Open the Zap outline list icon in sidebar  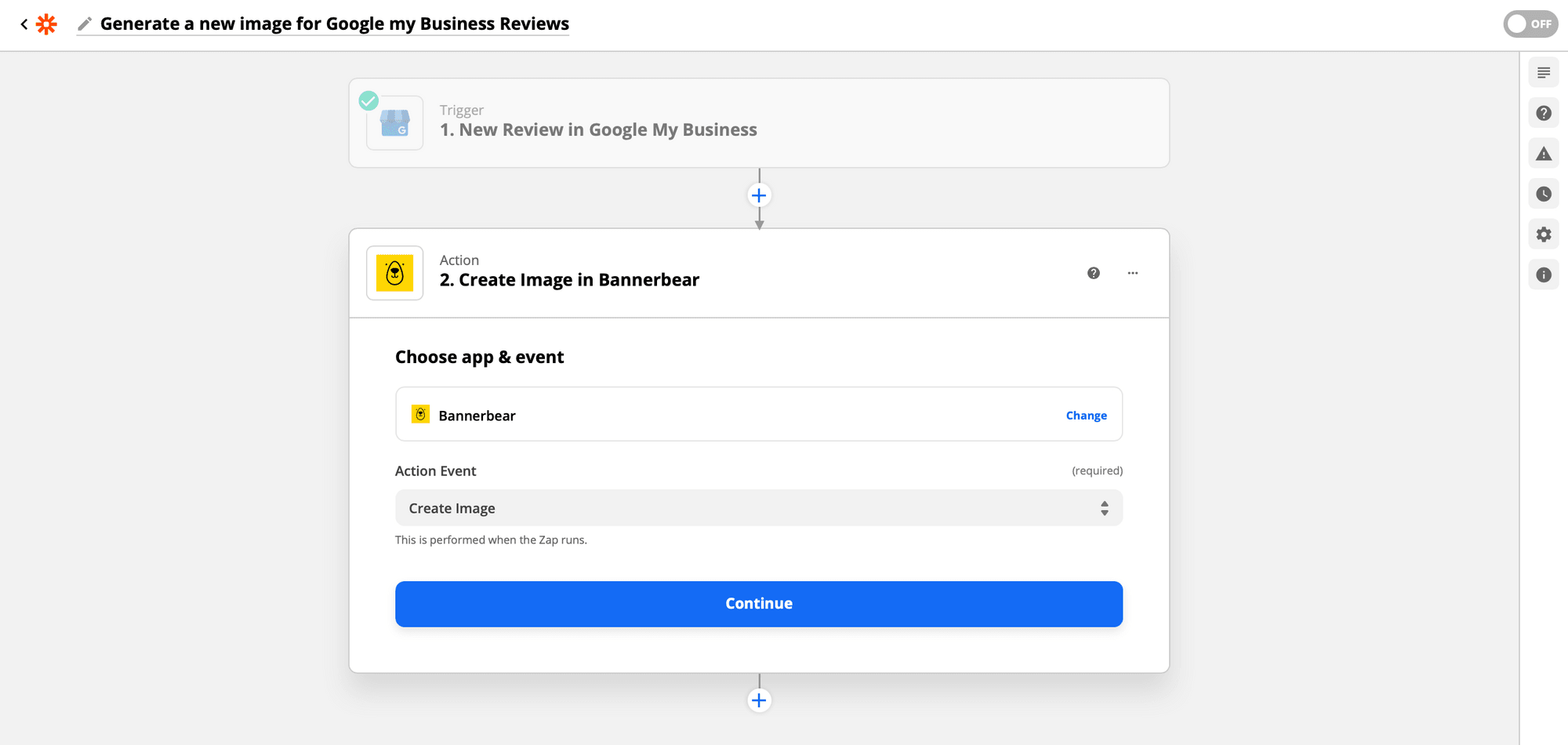coord(1543,73)
